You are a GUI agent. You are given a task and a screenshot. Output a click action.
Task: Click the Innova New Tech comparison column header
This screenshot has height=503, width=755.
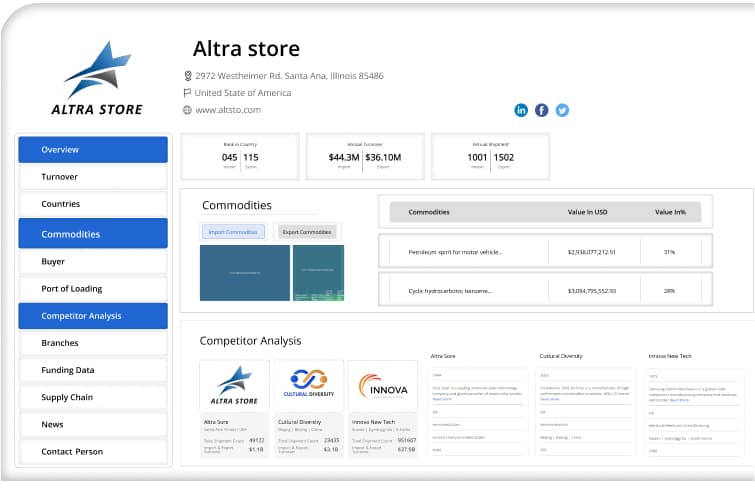click(670, 356)
